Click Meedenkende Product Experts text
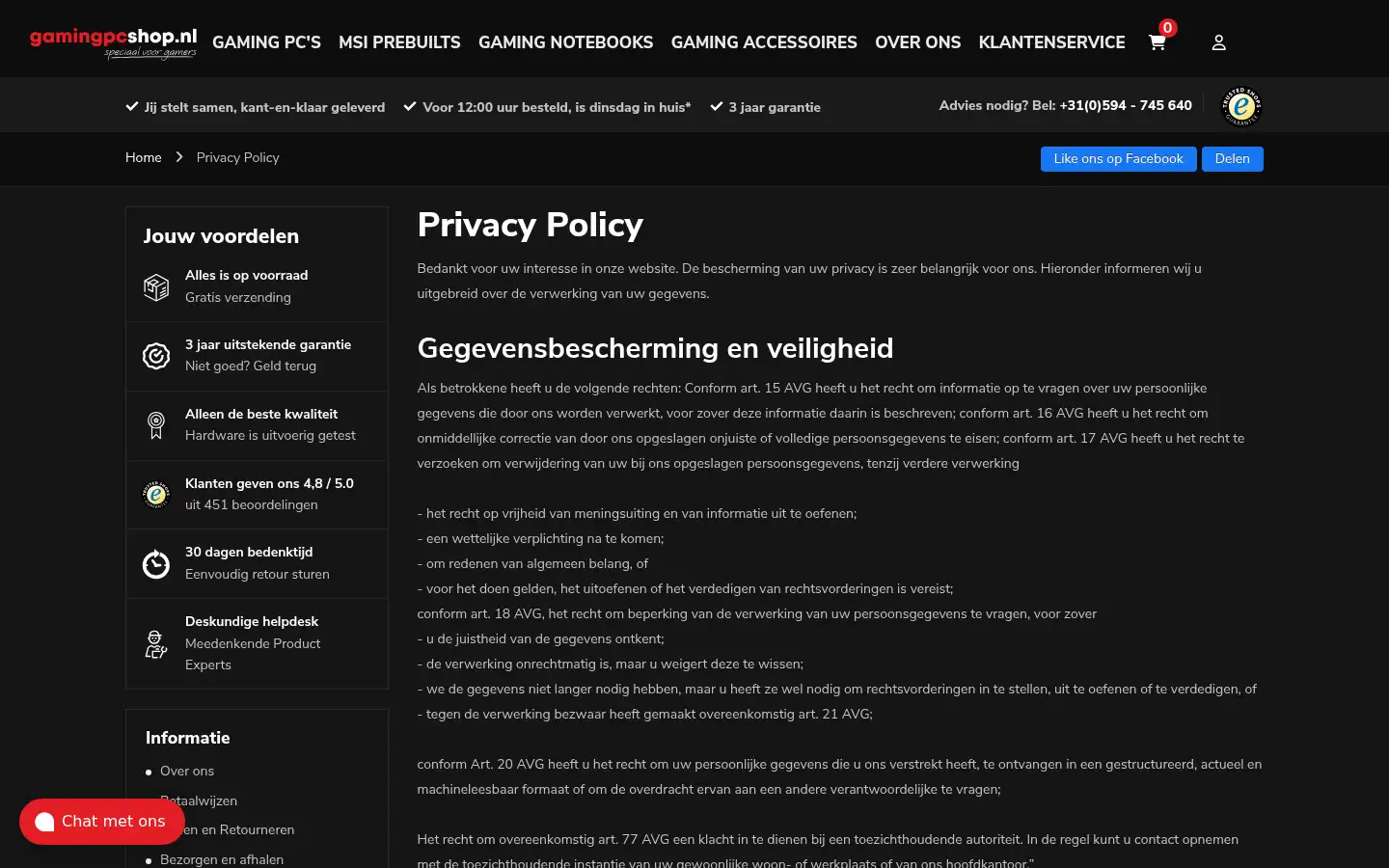Viewport: 1389px width, 868px height. click(x=253, y=654)
